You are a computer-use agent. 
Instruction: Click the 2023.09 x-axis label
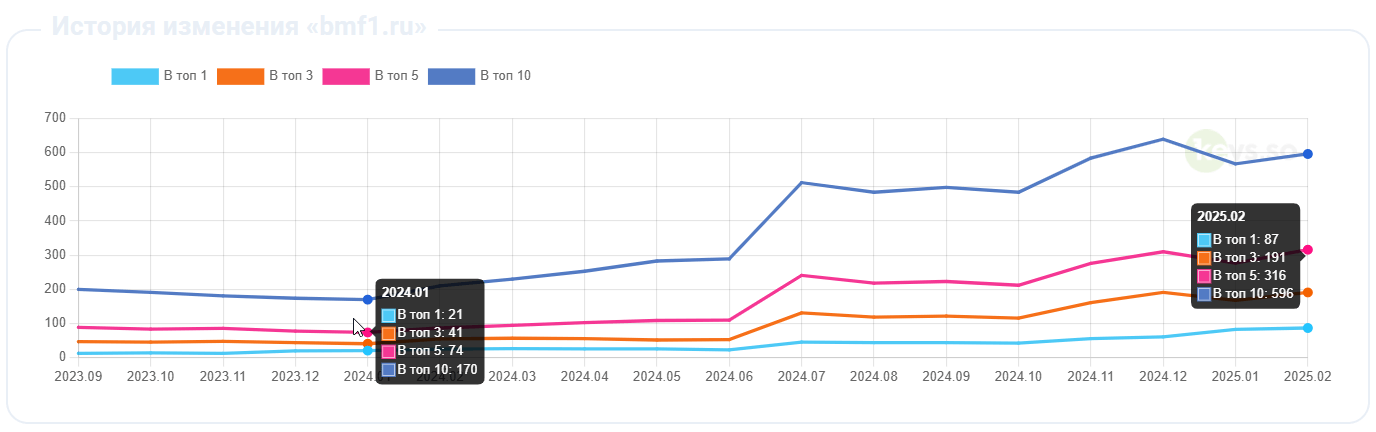point(78,376)
